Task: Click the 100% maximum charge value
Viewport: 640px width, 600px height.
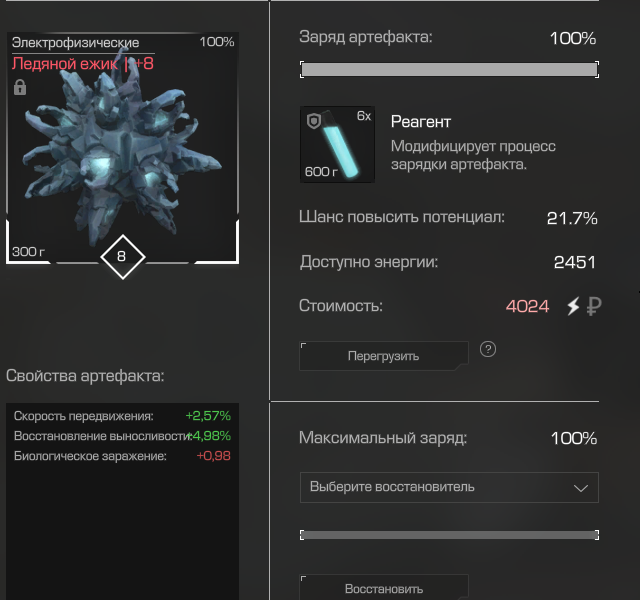Action: coord(574,438)
